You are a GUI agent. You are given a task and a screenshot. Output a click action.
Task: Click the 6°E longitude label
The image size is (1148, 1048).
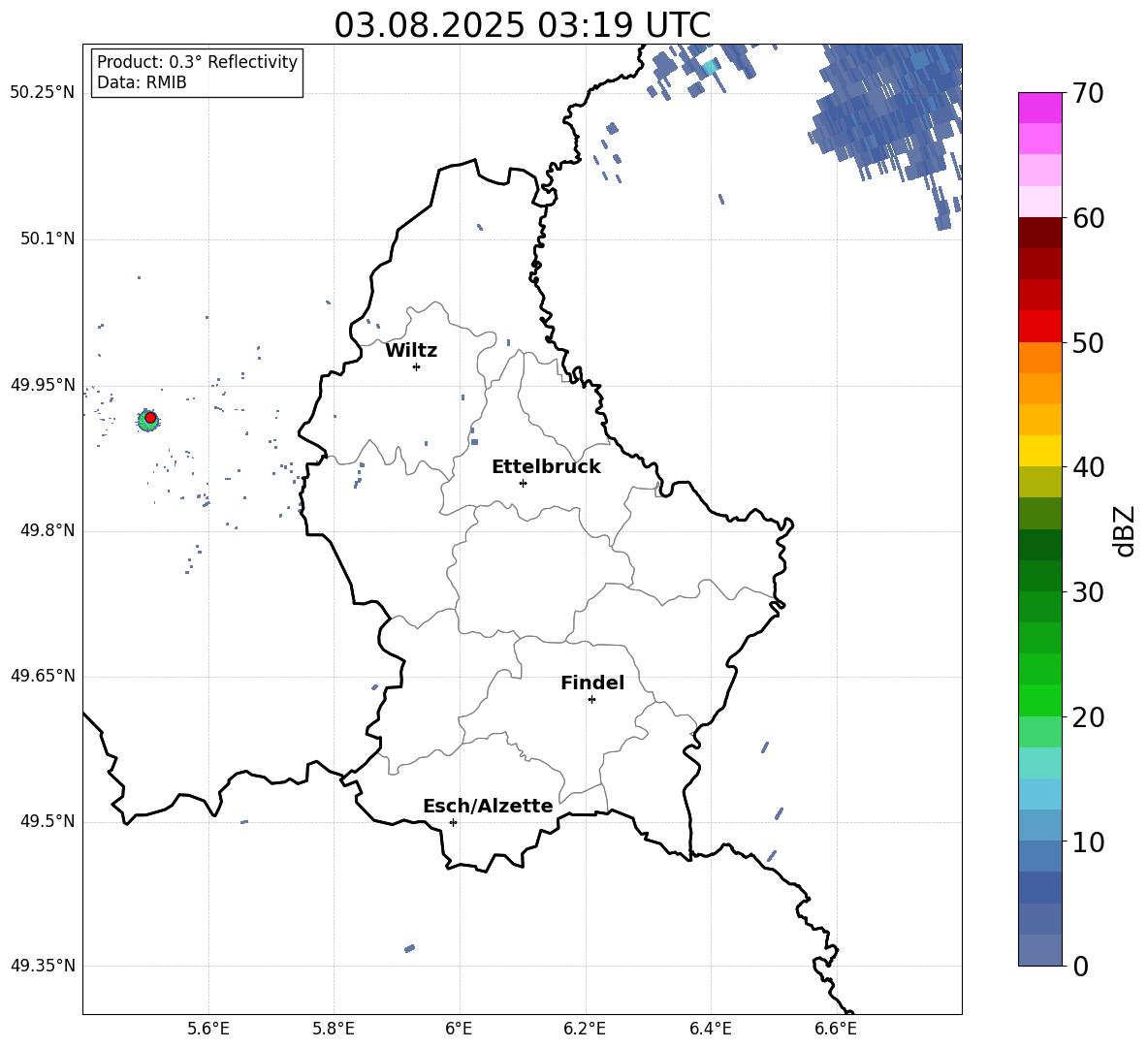[459, 1029]
